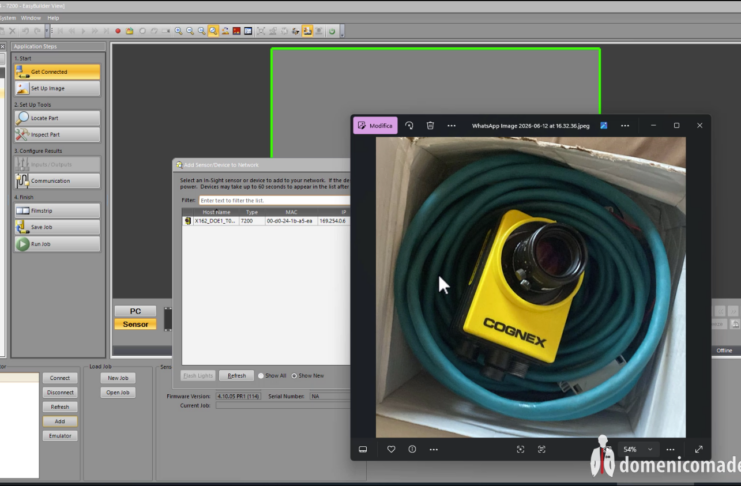741x486 pixels.
Task: Click Refresh in the bottom-left sensor panel
Action: 60,407
